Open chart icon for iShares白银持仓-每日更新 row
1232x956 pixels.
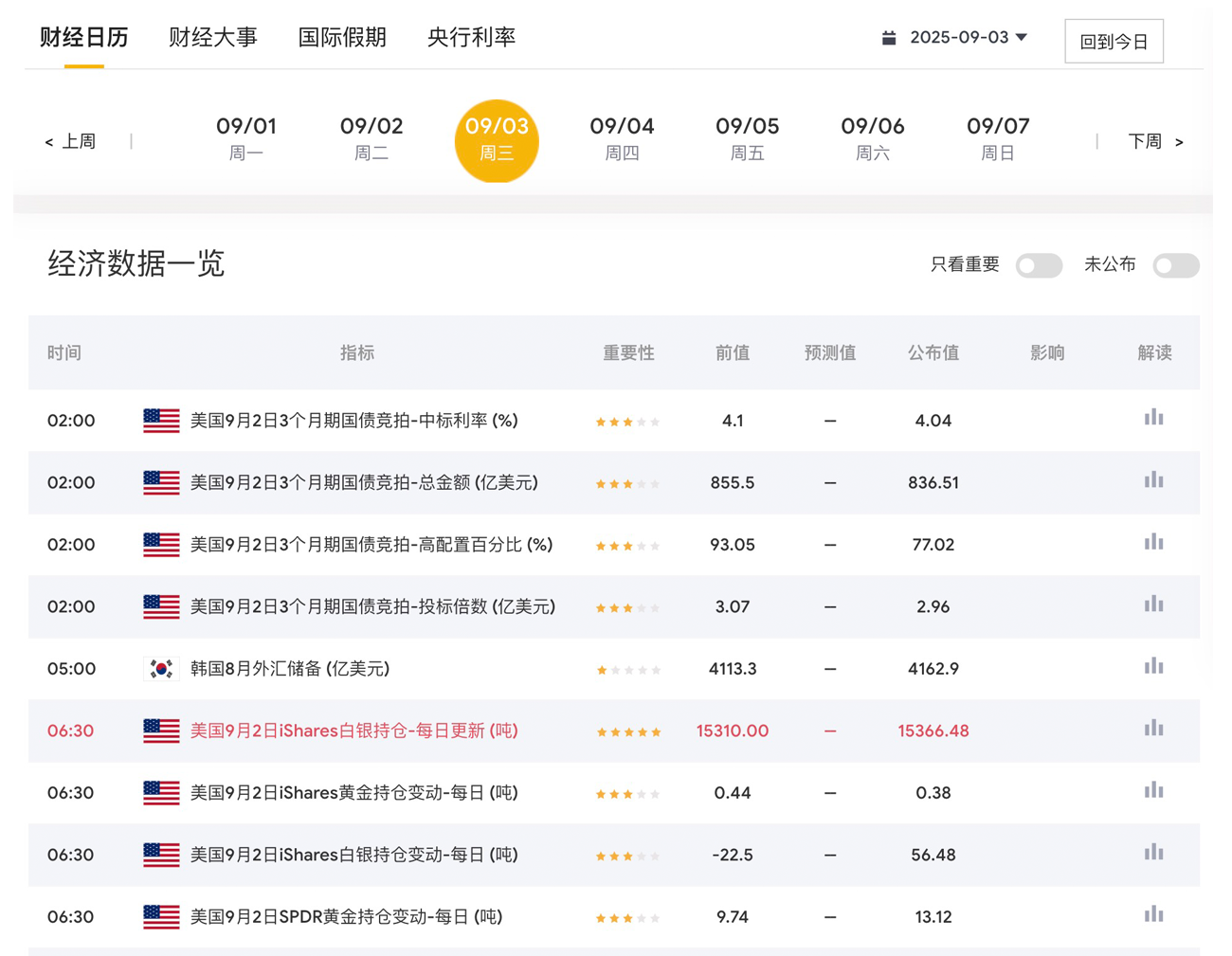pyautogui.click(x=1152, y=730)
